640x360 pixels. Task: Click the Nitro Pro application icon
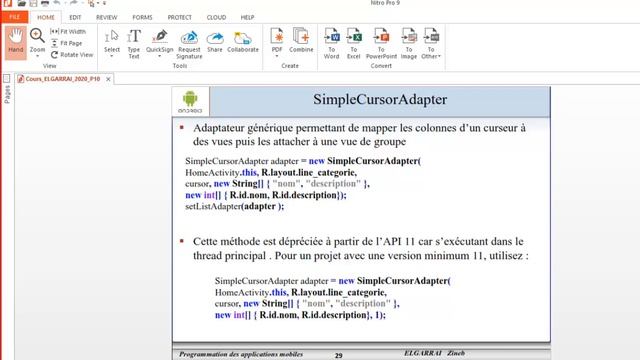tap(7, 3)
